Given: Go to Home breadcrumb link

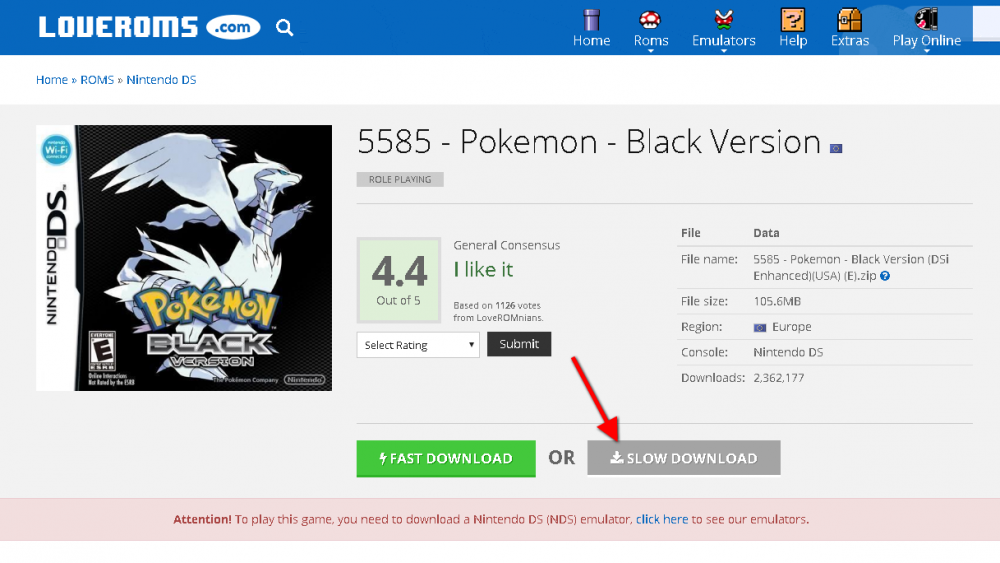Looking at the screenshot, I should tap(52, 80).
